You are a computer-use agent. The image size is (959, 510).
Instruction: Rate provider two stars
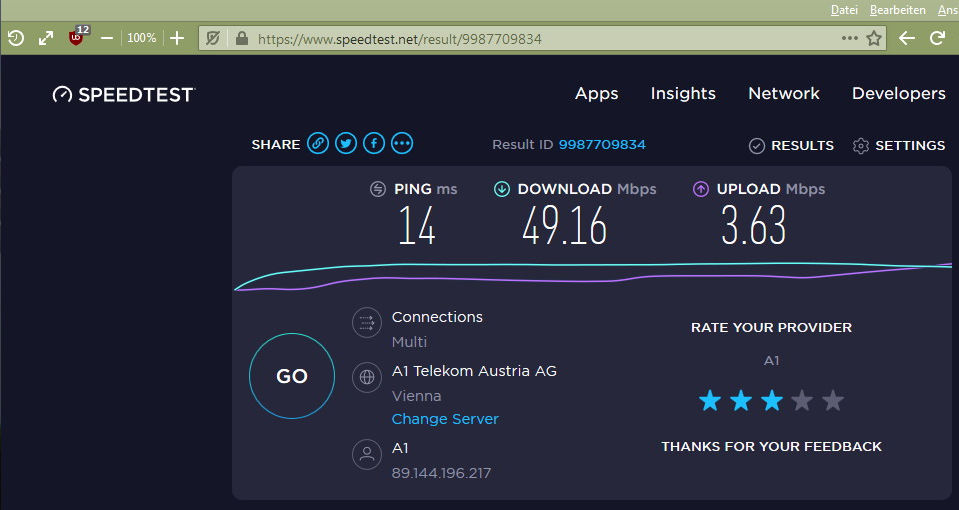741,401
